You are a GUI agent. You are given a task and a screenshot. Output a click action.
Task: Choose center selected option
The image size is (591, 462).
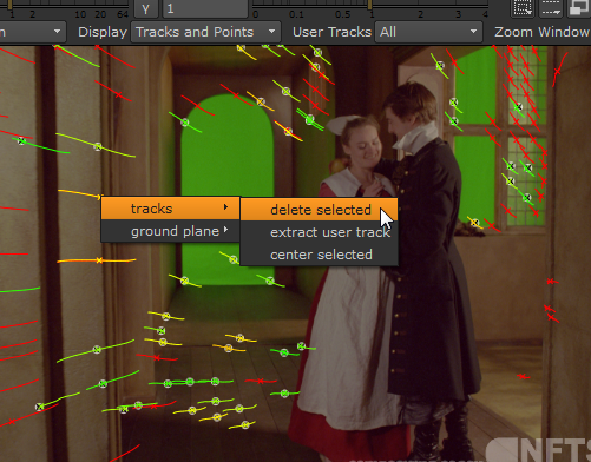pos(321,254)
